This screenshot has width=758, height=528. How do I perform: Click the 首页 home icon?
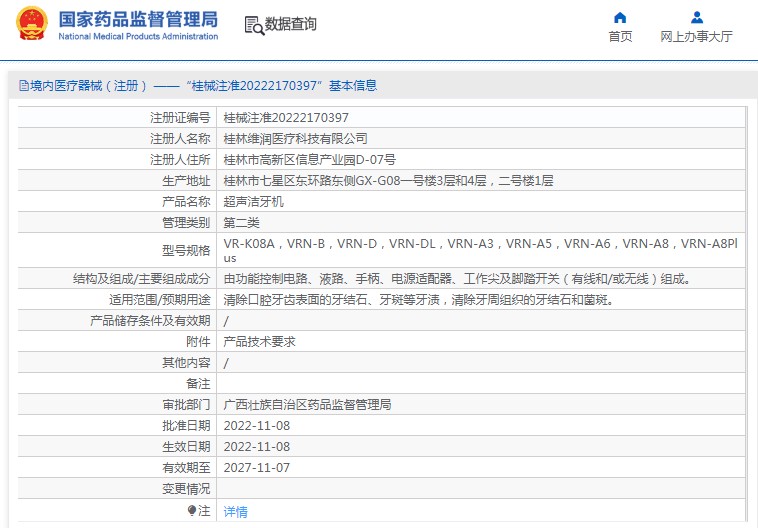(620, 18)
